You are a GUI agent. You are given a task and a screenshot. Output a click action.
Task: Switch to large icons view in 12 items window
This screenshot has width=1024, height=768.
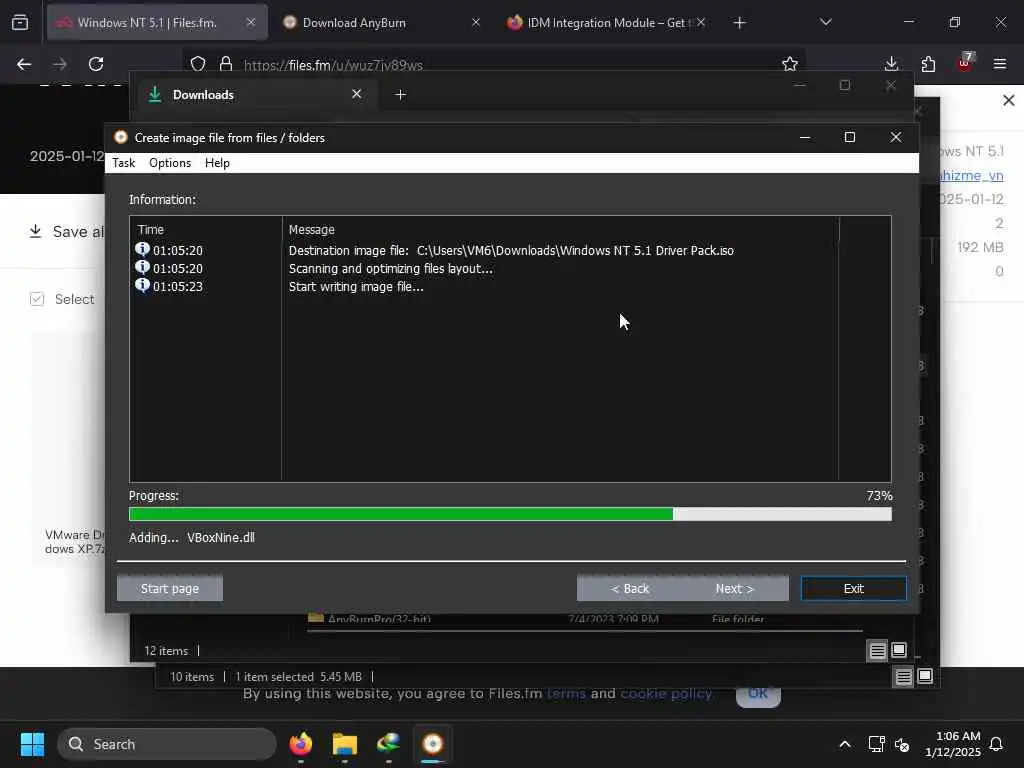coord(899,650)
